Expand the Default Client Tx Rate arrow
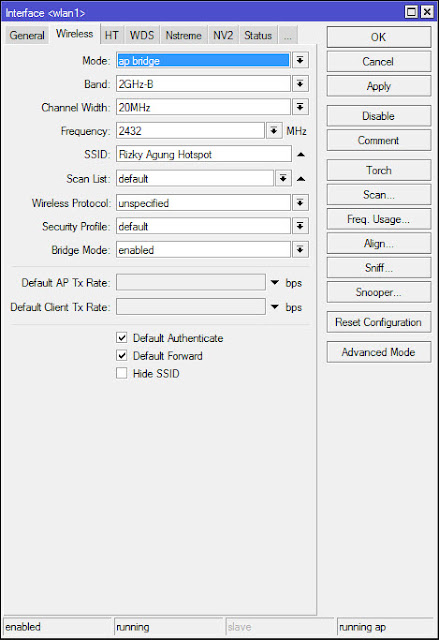This screenshot has height=640, width=439. coord(275,307)
